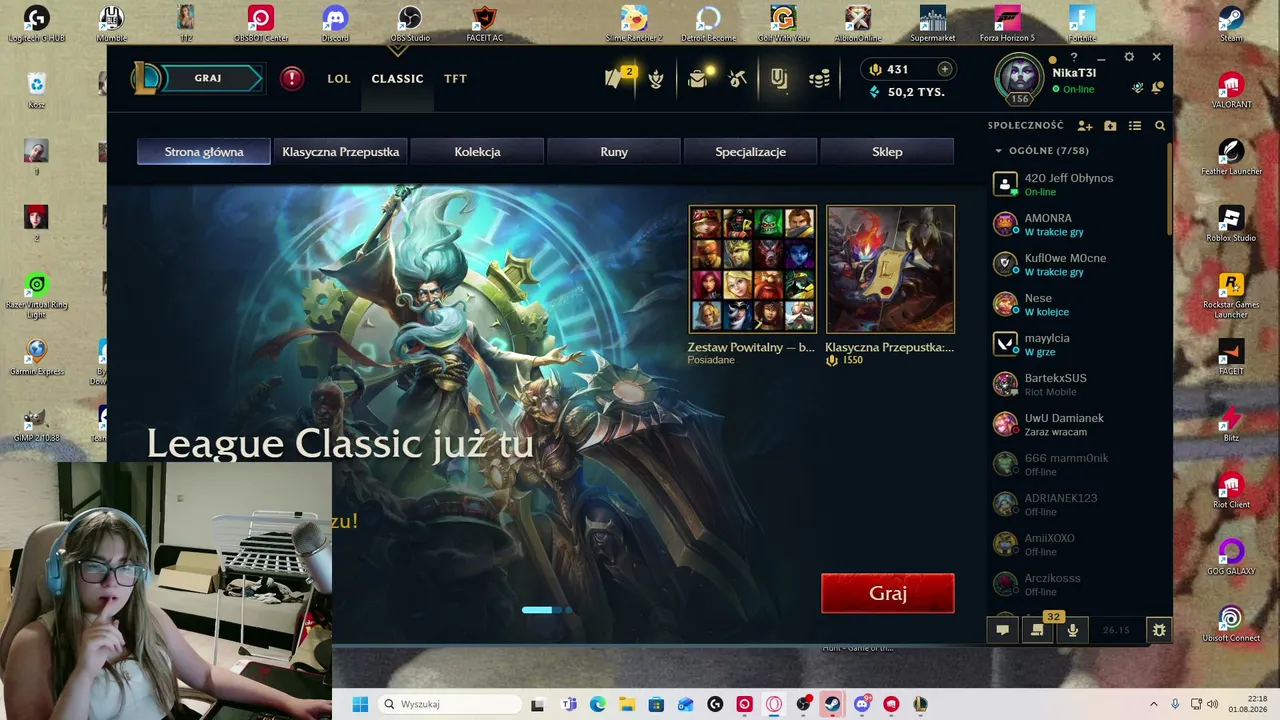Search the friends list with magnifier icon
This screenshot has height=720, width=1280.
[x=1160, y=126]
